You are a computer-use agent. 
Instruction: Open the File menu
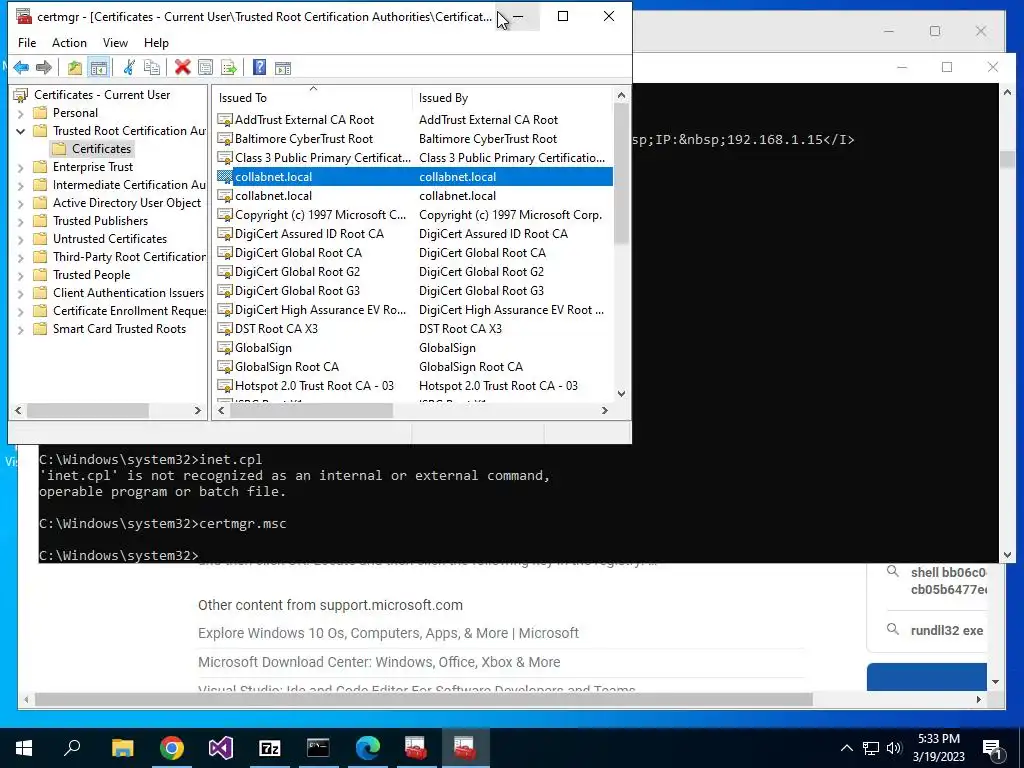(27, 42)
